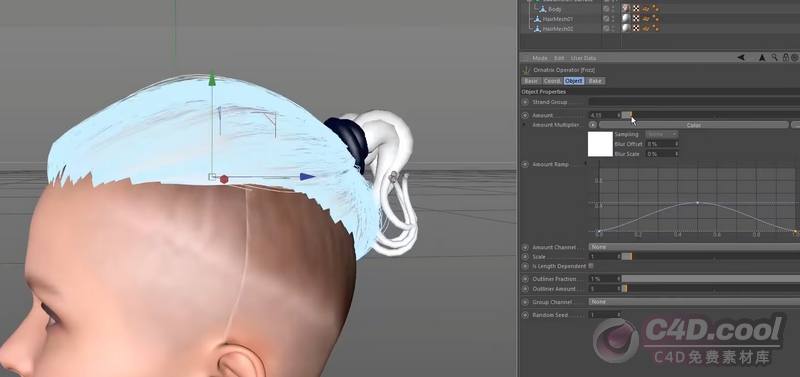This screenshot has width=800, height=377.
Task: Toggle the Is Length Dependent animation dot
Action: (526, 266)
